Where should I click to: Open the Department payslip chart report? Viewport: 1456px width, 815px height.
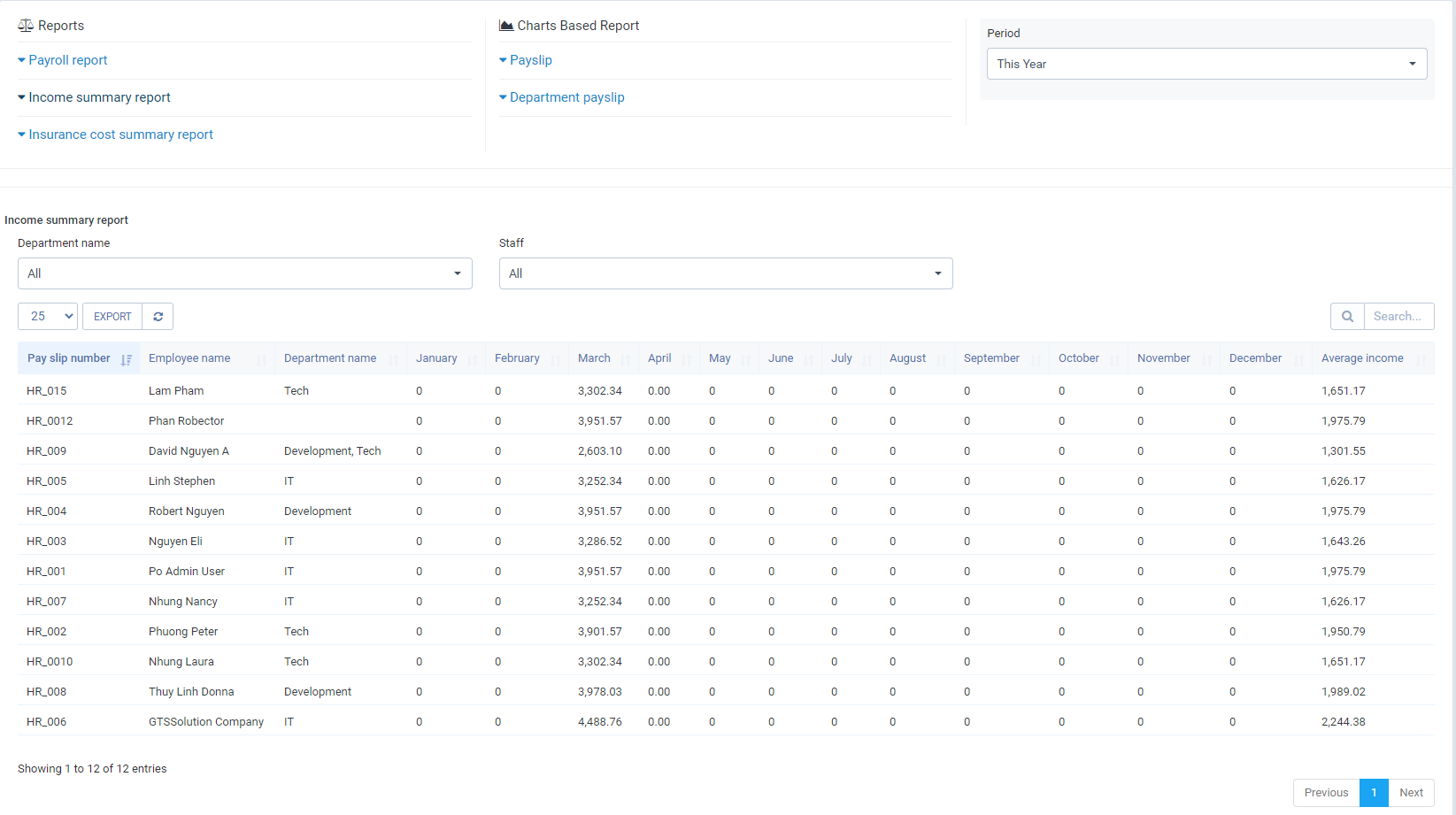pos(562,97)
